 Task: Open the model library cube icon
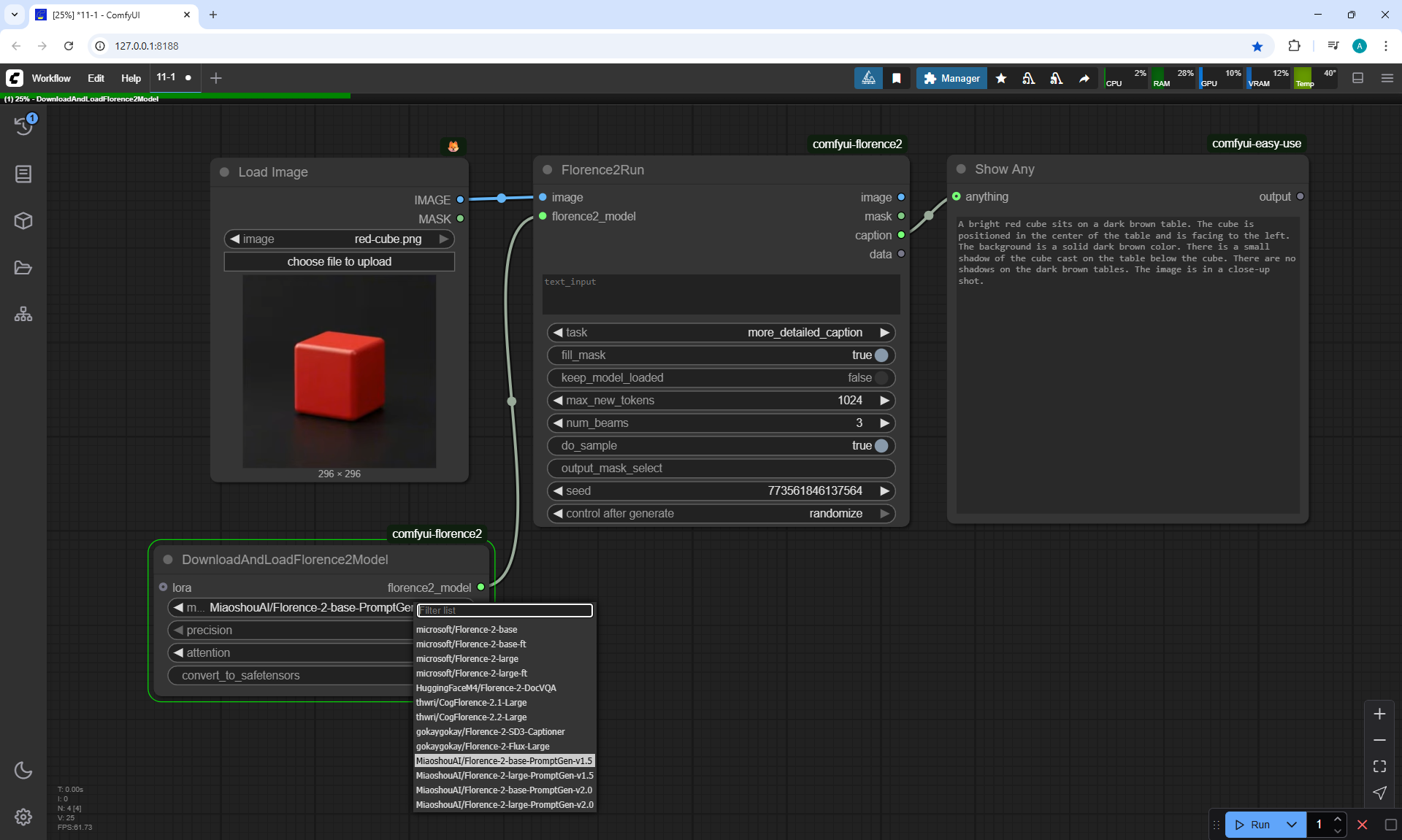23,220
